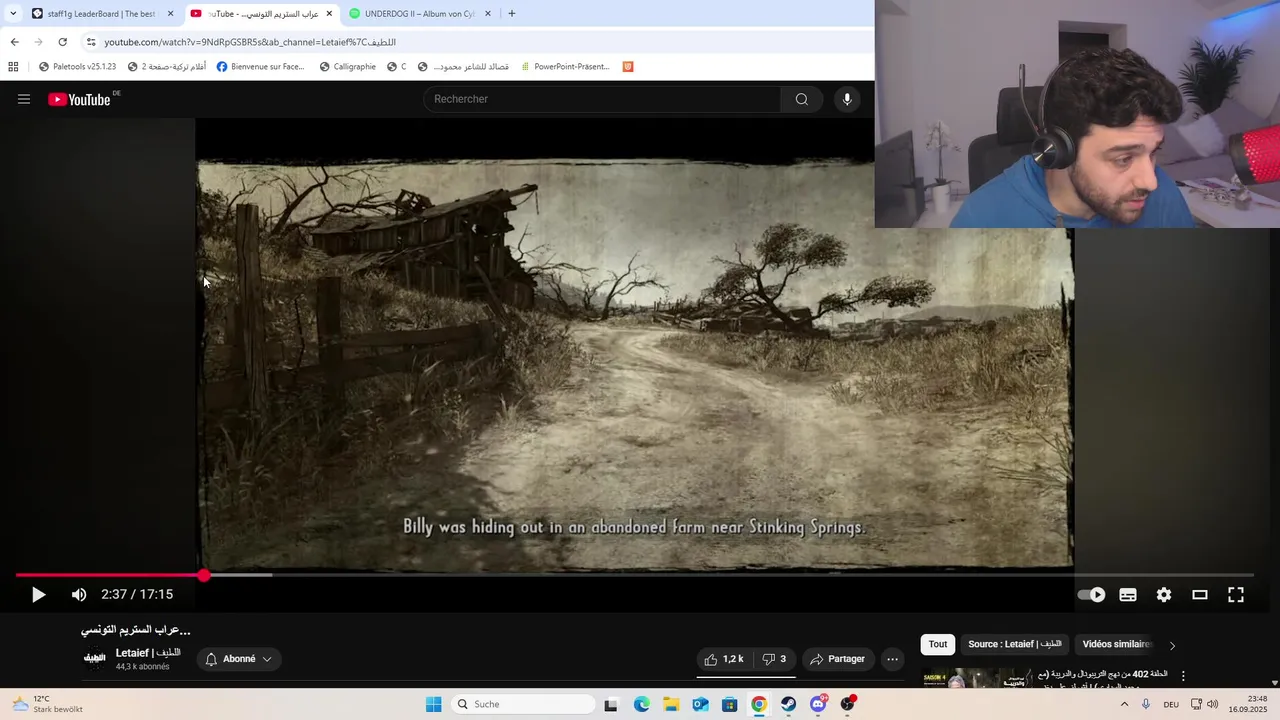
Task: Select the Tout filter chip
Action: point(937,644)
